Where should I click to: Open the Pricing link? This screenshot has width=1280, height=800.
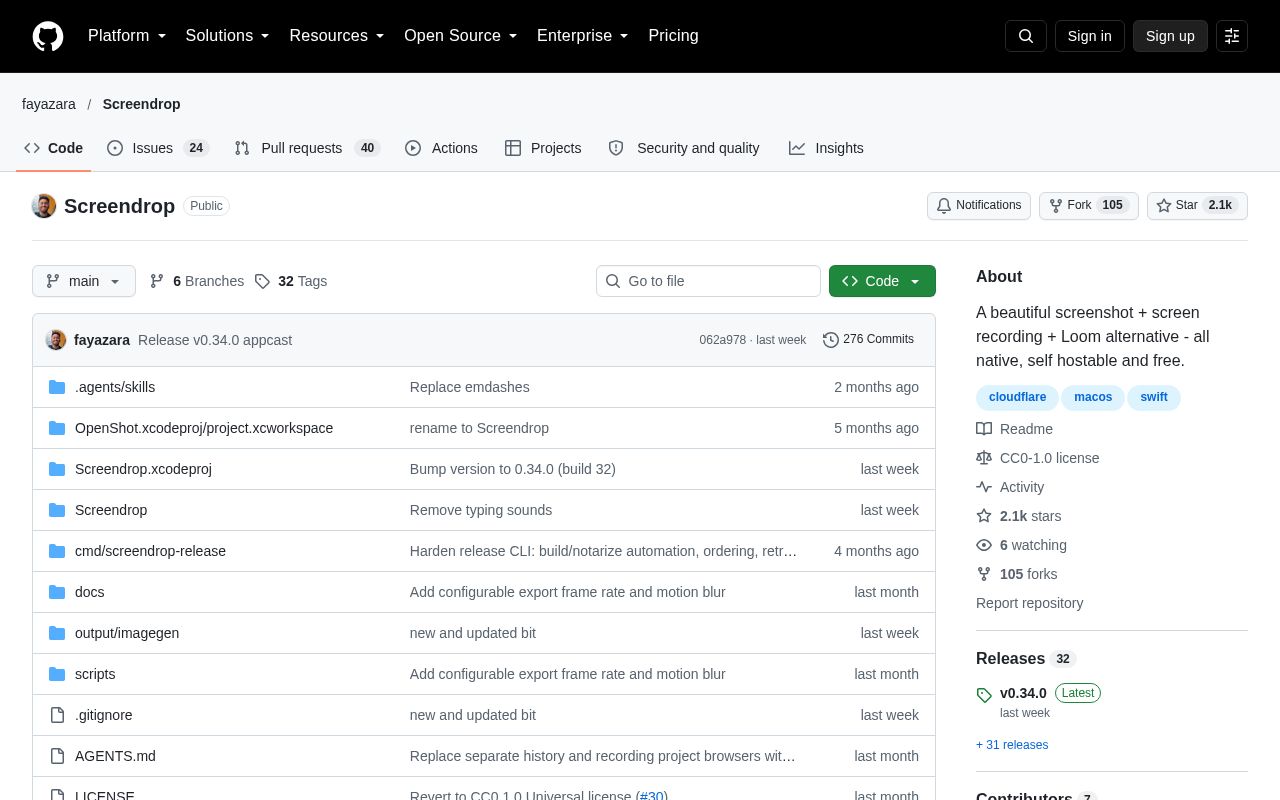click(673, 36)
